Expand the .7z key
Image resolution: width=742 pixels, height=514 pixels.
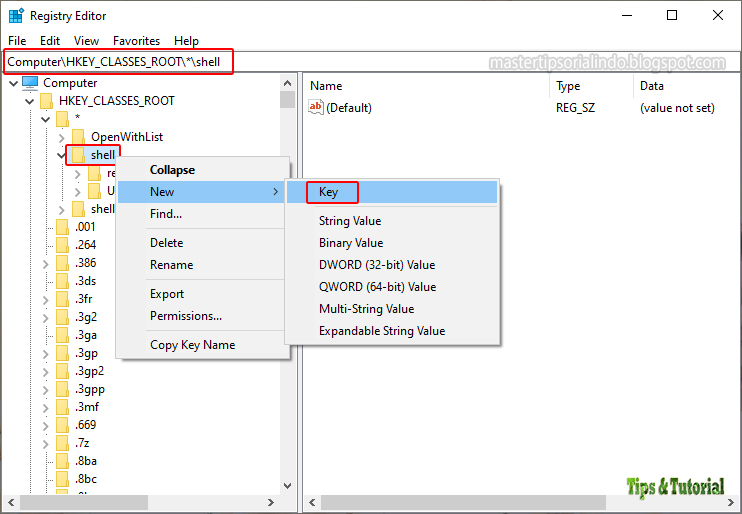point(46,443)
